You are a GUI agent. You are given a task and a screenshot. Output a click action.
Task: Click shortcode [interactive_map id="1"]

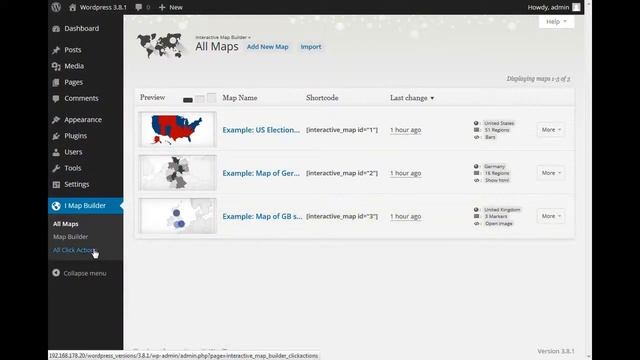(342, 130)
